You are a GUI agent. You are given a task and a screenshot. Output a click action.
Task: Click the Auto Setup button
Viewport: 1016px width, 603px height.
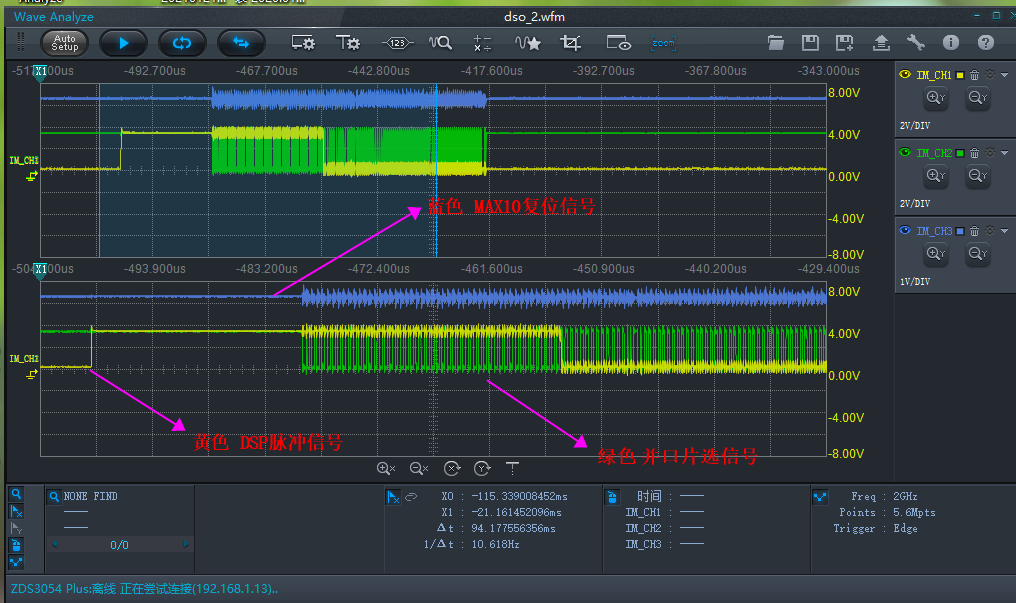coord(64,43)
